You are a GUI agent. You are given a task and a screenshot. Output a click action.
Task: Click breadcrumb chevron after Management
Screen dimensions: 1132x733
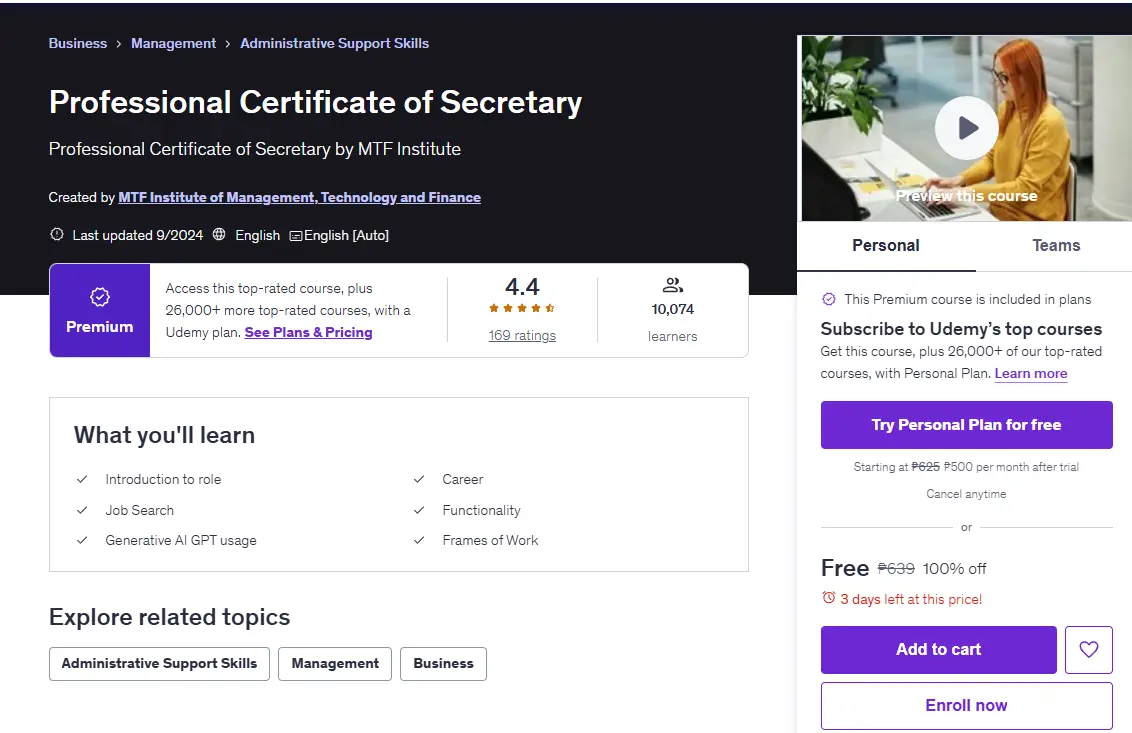(x=227, y=44)
